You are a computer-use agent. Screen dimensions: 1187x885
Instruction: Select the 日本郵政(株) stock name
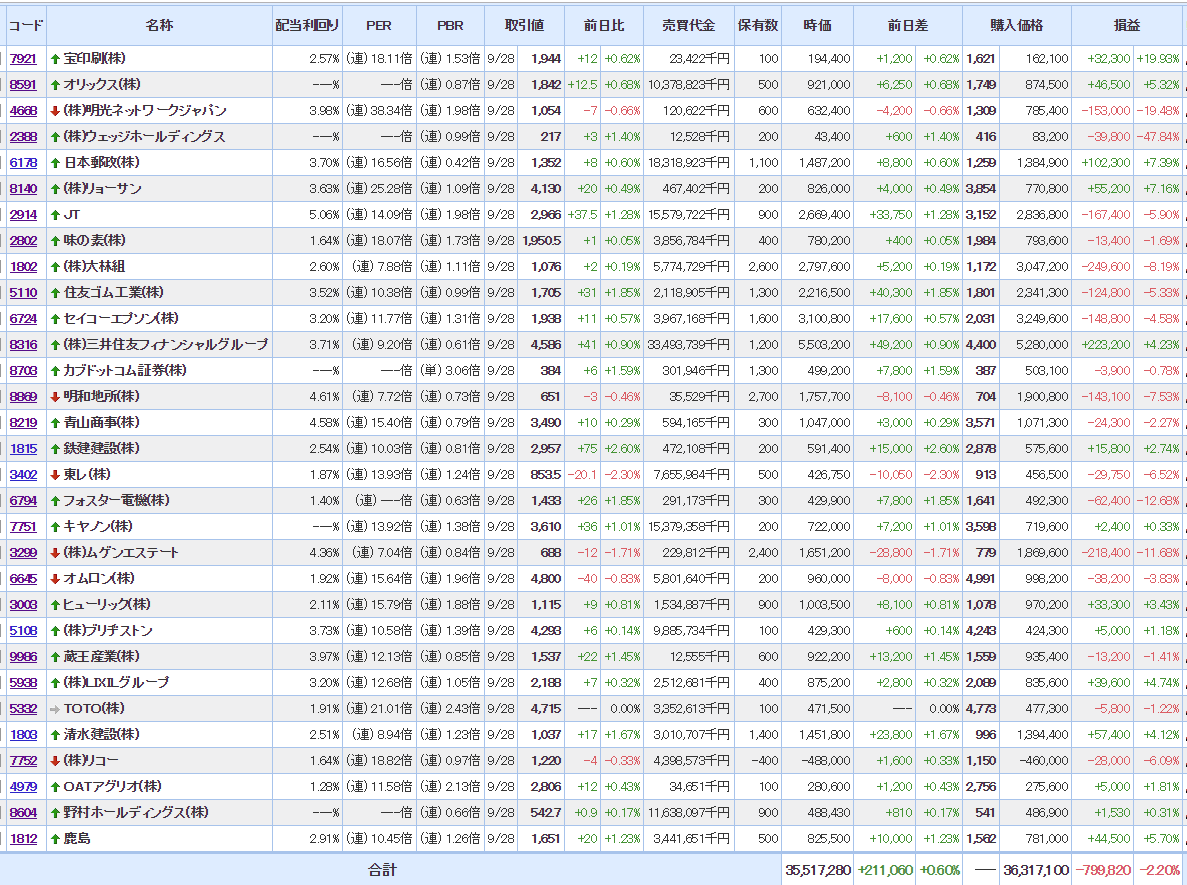point(101,163)
